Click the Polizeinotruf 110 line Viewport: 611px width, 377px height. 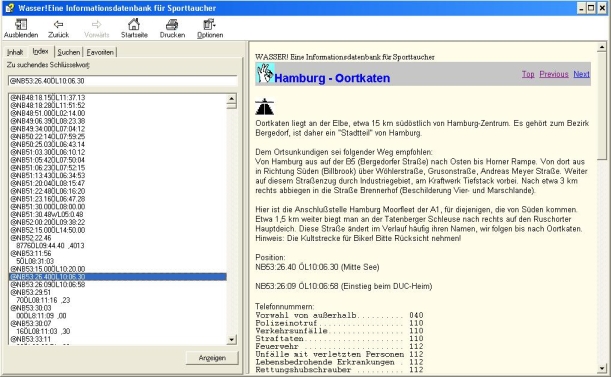tap(339, 323)
